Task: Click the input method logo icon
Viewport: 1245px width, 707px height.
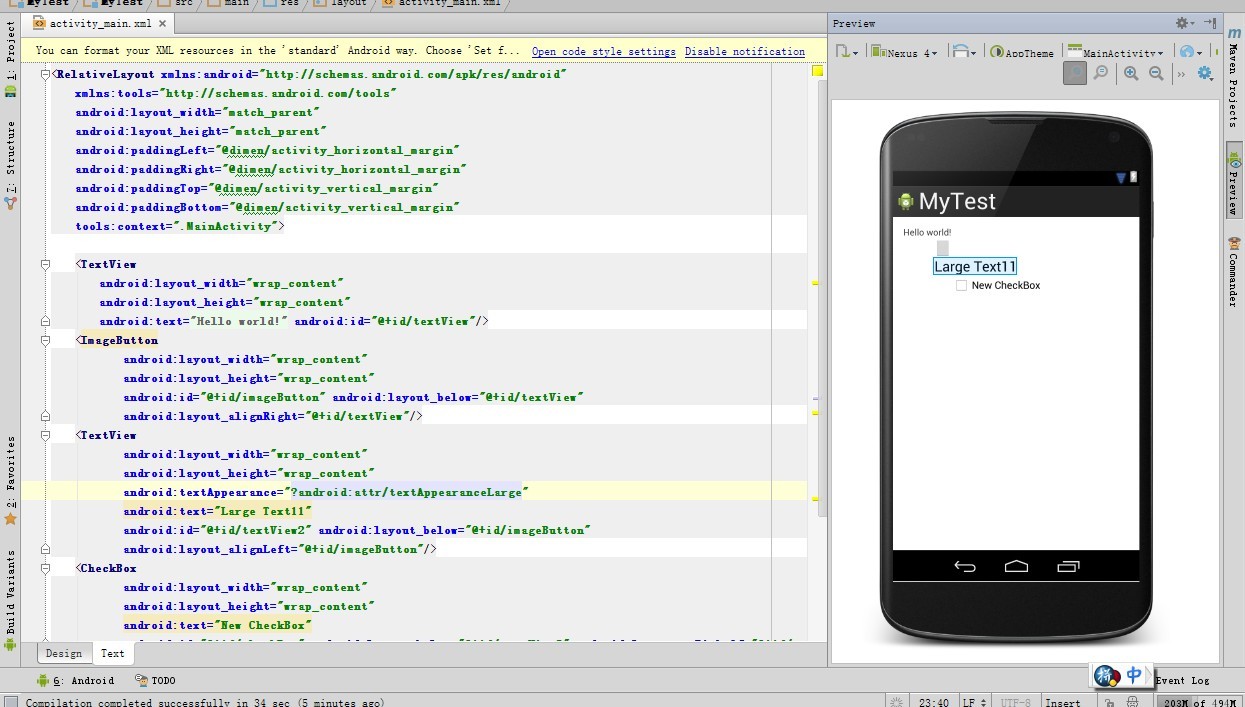Action: tap(1107, 676)
